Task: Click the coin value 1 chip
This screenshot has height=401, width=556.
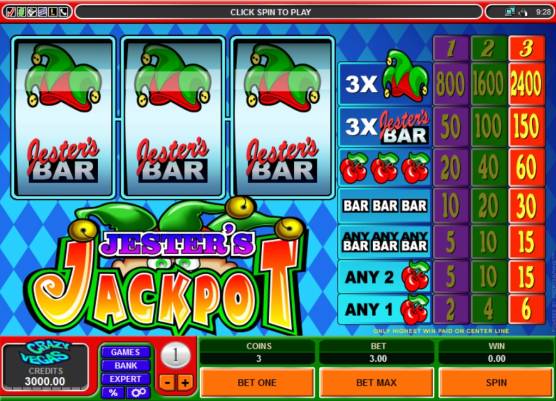Action: (176, 355)
